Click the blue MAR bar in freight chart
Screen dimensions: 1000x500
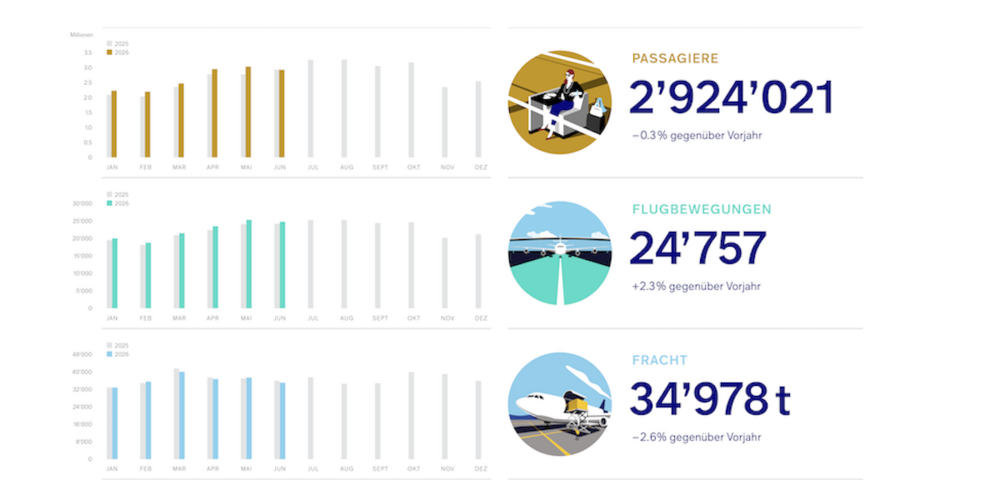pyautogui.click(x=182, y=415)
